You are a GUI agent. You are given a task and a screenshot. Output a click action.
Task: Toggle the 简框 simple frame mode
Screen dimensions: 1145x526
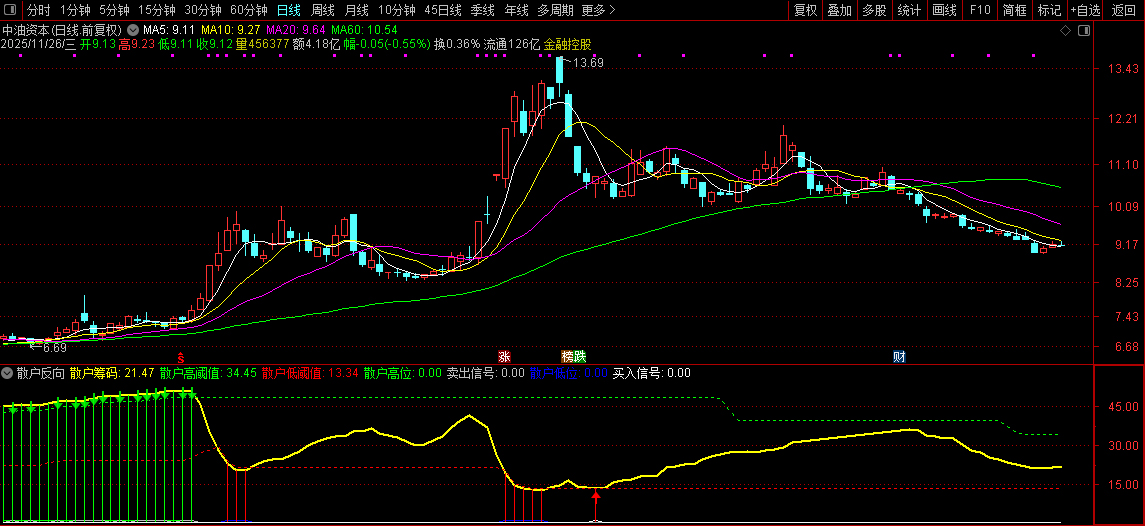1014,11
